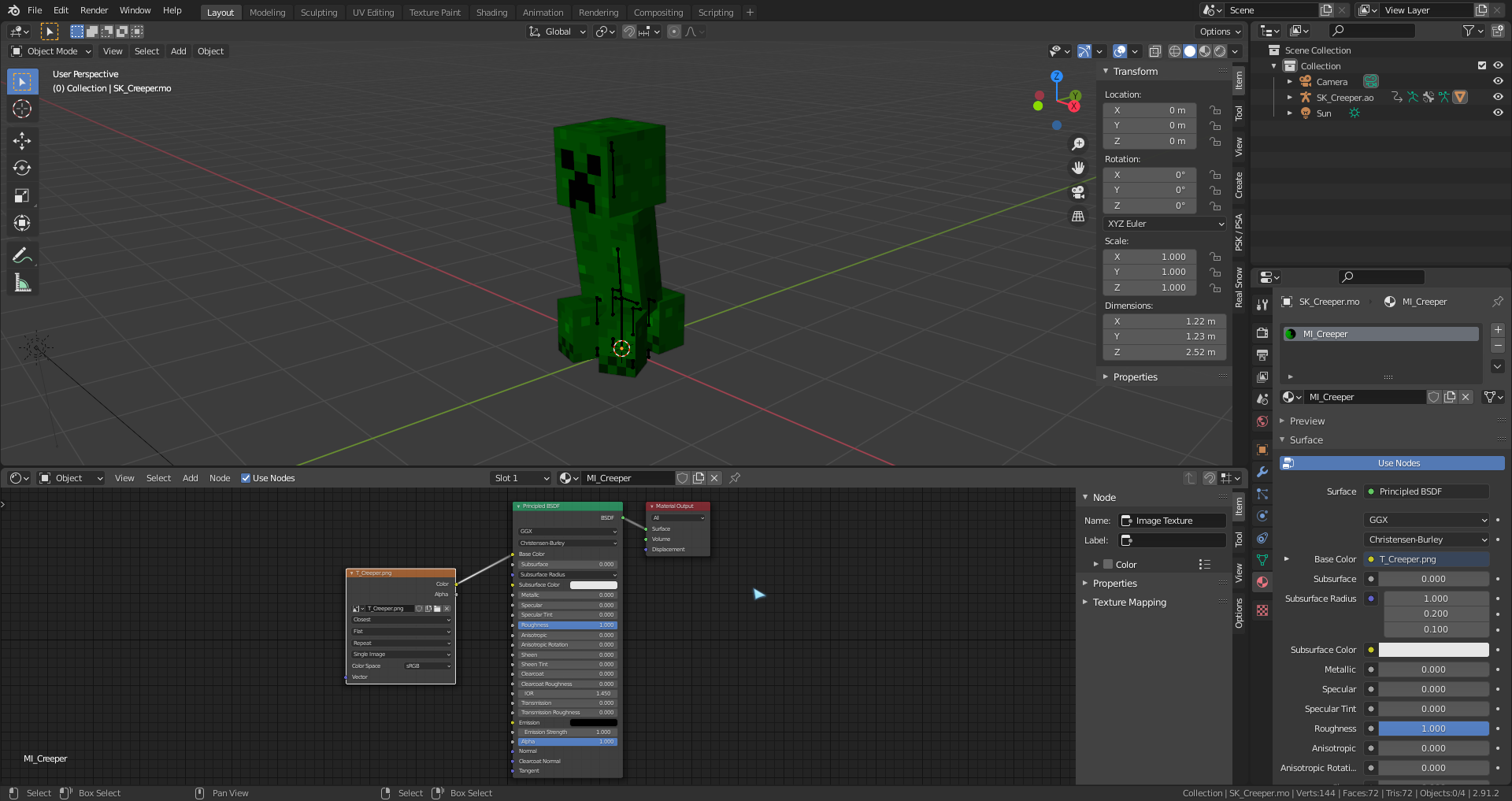Switch to orthographic grid view icon
Screen dimensions: 1512x801
[x=1078, y=216]
